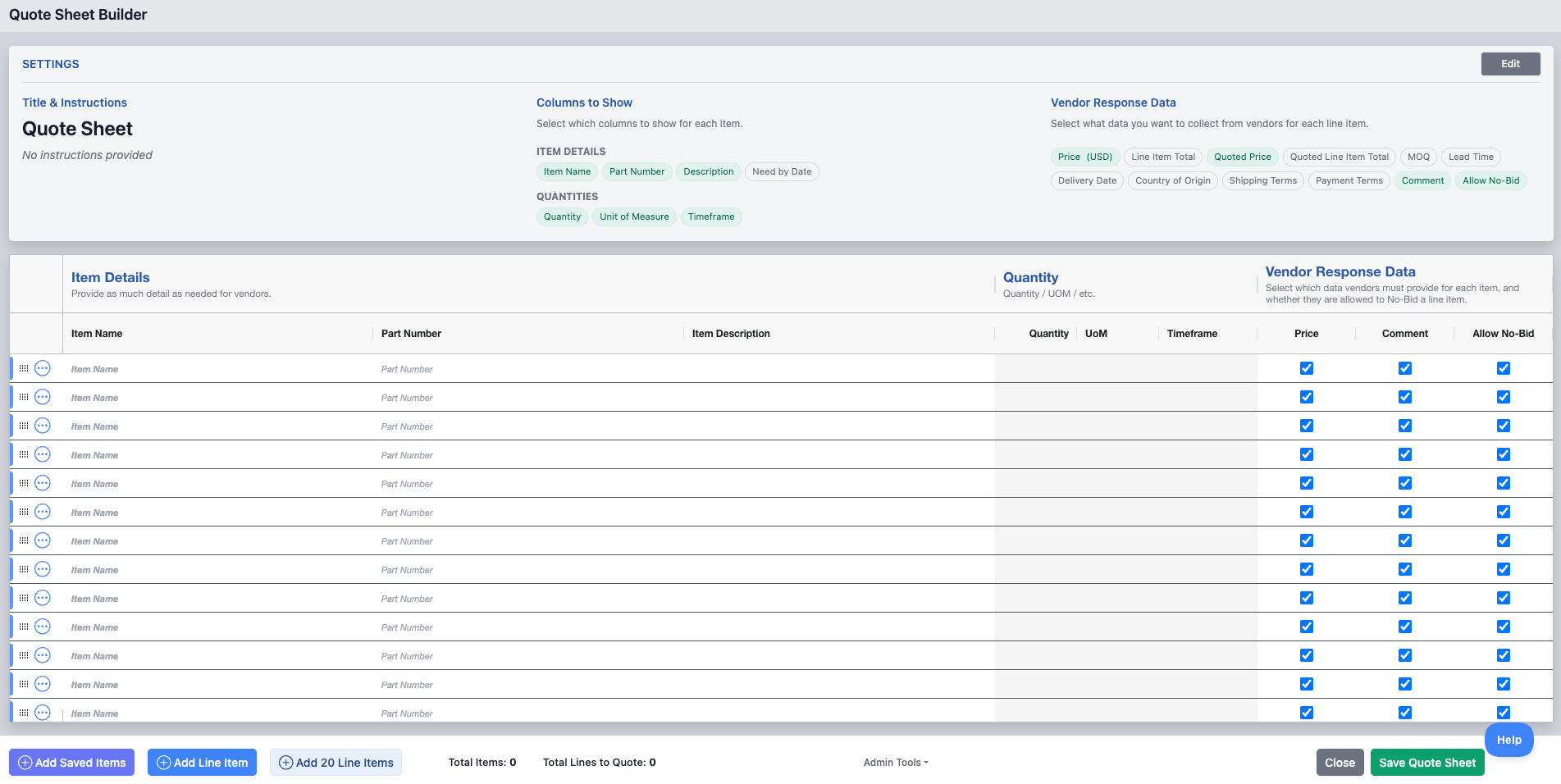
Task: Click the plus icon in Add Line Item
Action: [x=163, y=763]
